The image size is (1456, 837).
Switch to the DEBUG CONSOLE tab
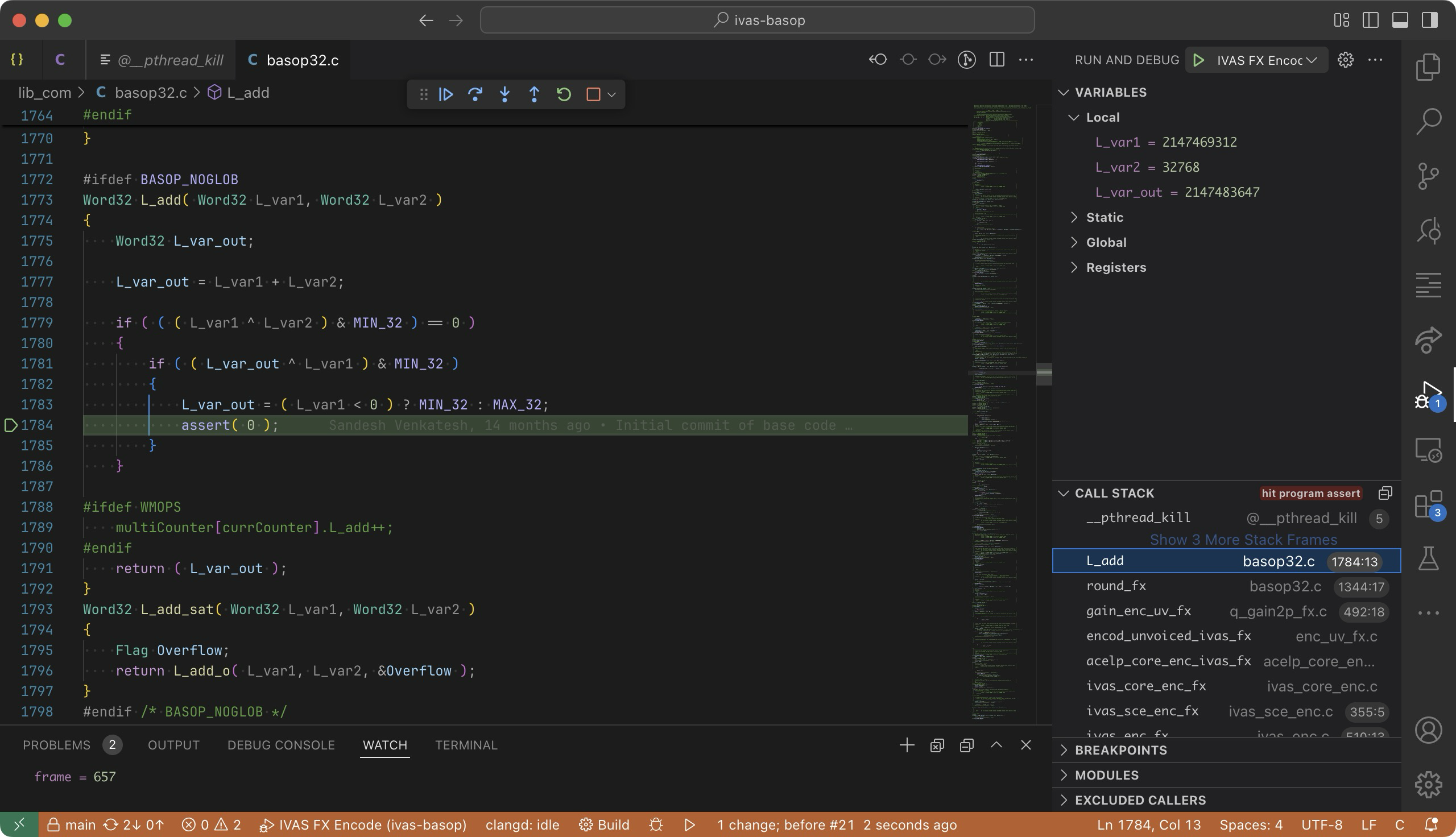click(280, 745)
